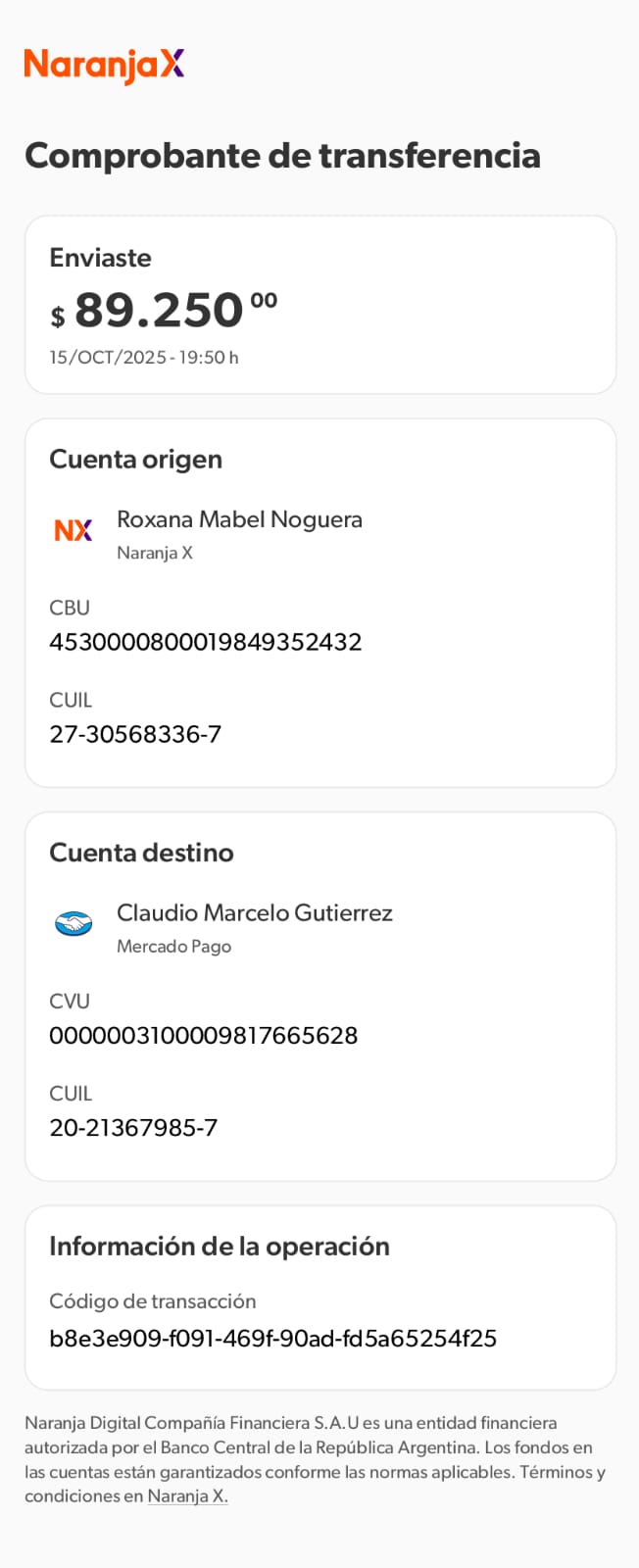Select destination CUIL 20-21367985-7
The width and height of the screenshot is (639, 1568).
click(133, 1128)
